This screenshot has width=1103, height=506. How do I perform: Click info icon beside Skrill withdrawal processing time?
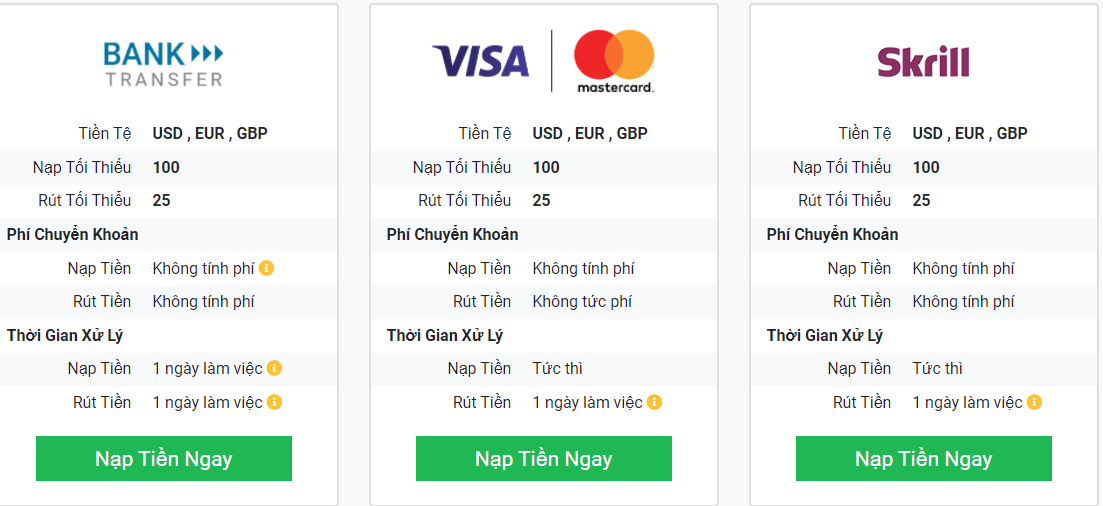tap(1034, 402)
